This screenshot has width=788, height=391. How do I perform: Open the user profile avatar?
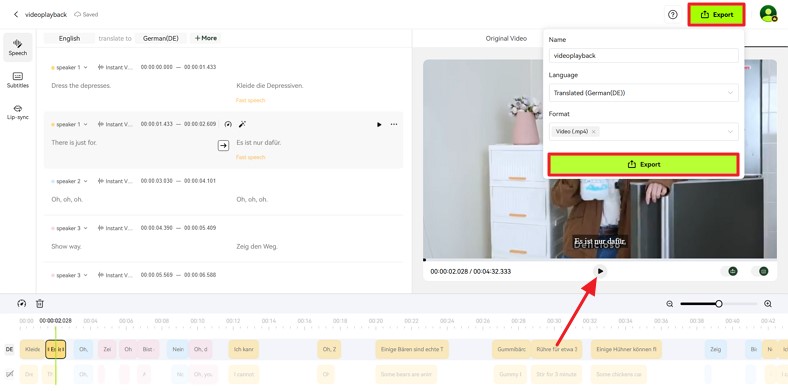point(768,14)
